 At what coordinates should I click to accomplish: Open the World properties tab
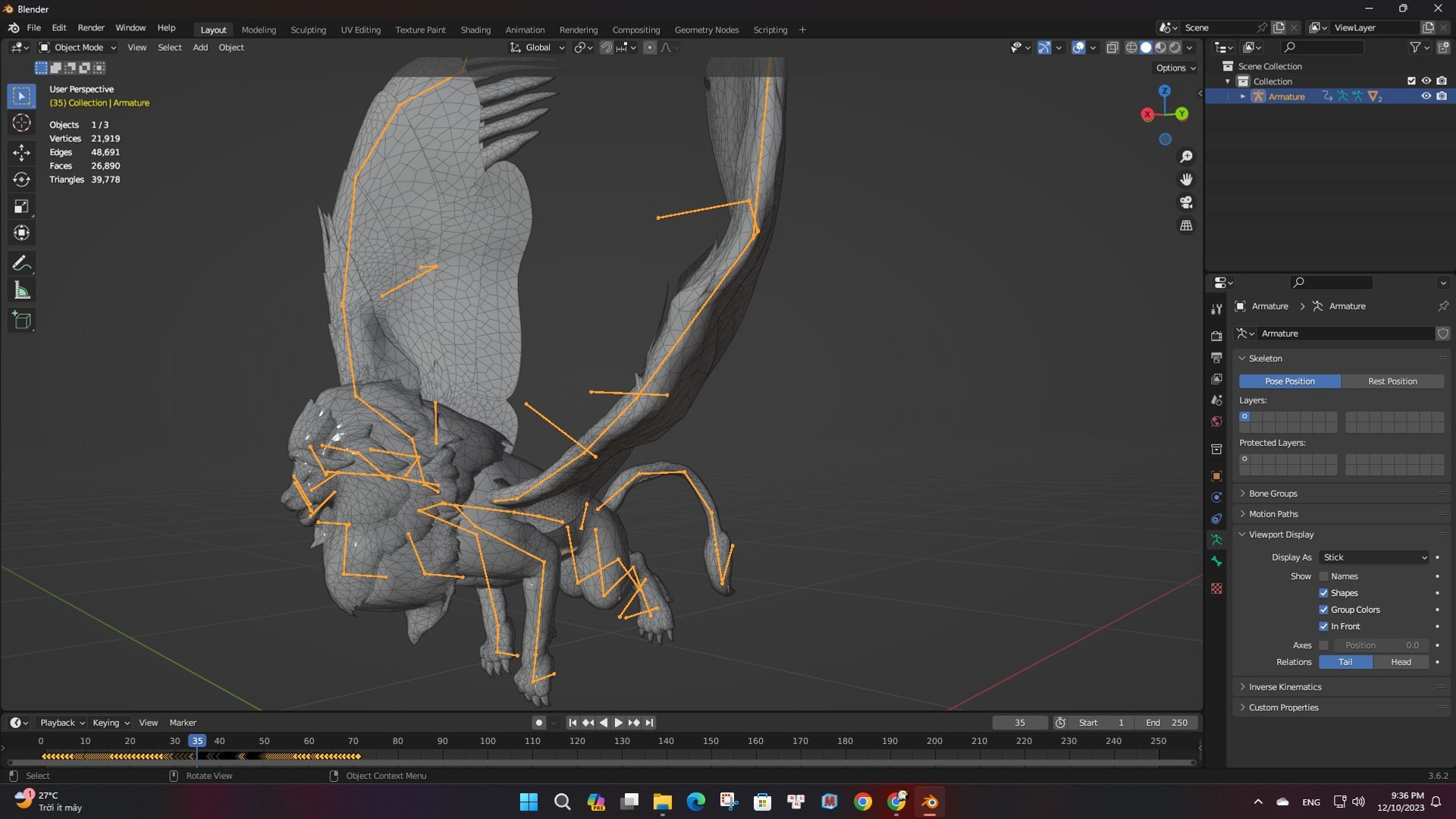(1216, 422)
